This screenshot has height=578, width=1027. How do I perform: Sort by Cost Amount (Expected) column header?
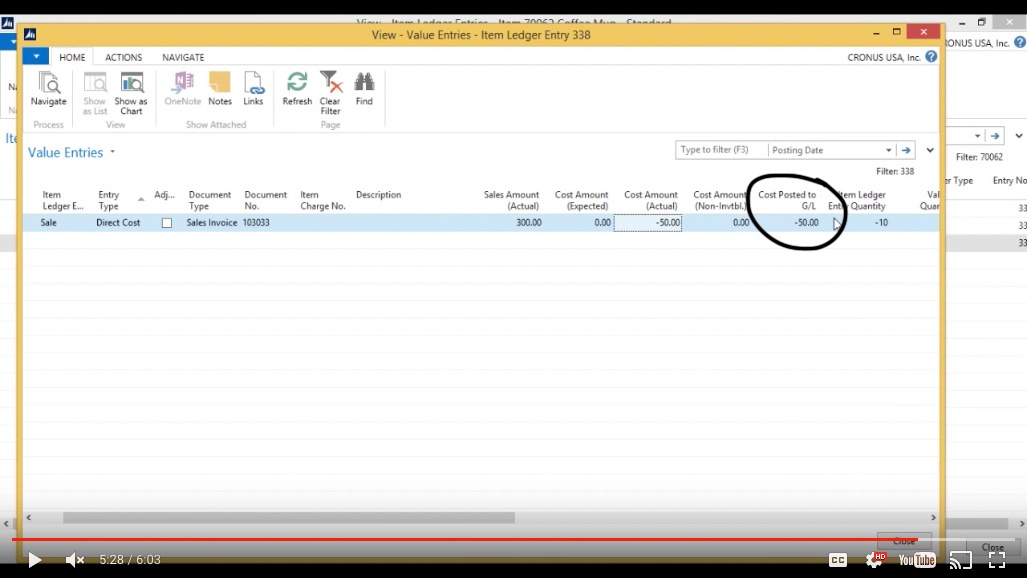click(x=581, y=200)
